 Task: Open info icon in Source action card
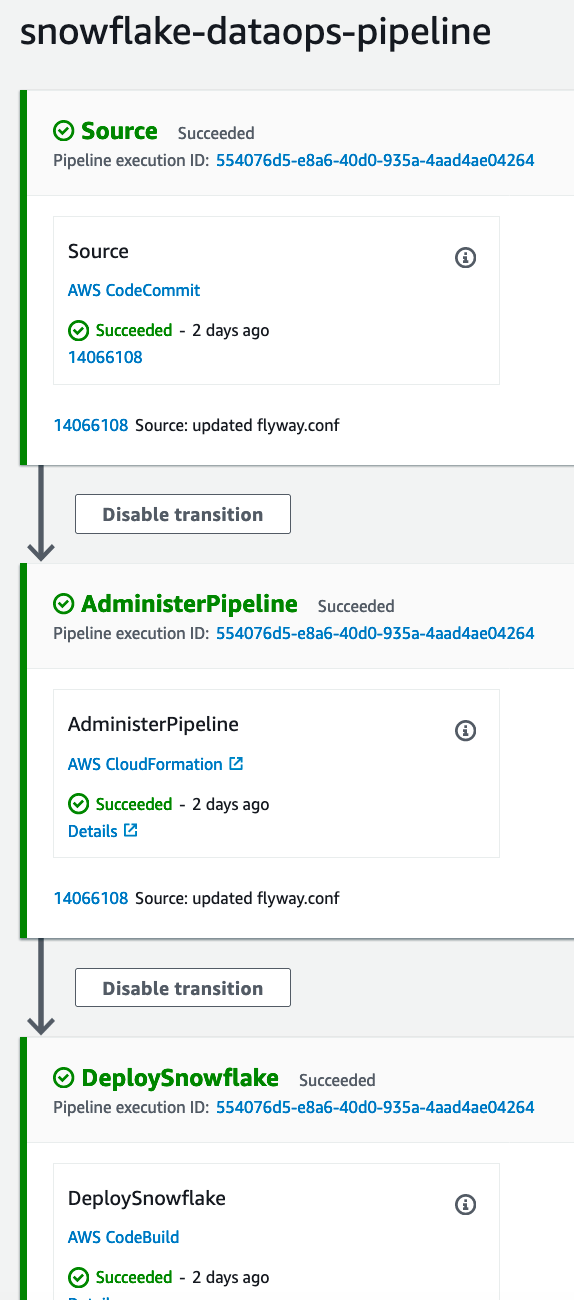(x=465, y=258)
